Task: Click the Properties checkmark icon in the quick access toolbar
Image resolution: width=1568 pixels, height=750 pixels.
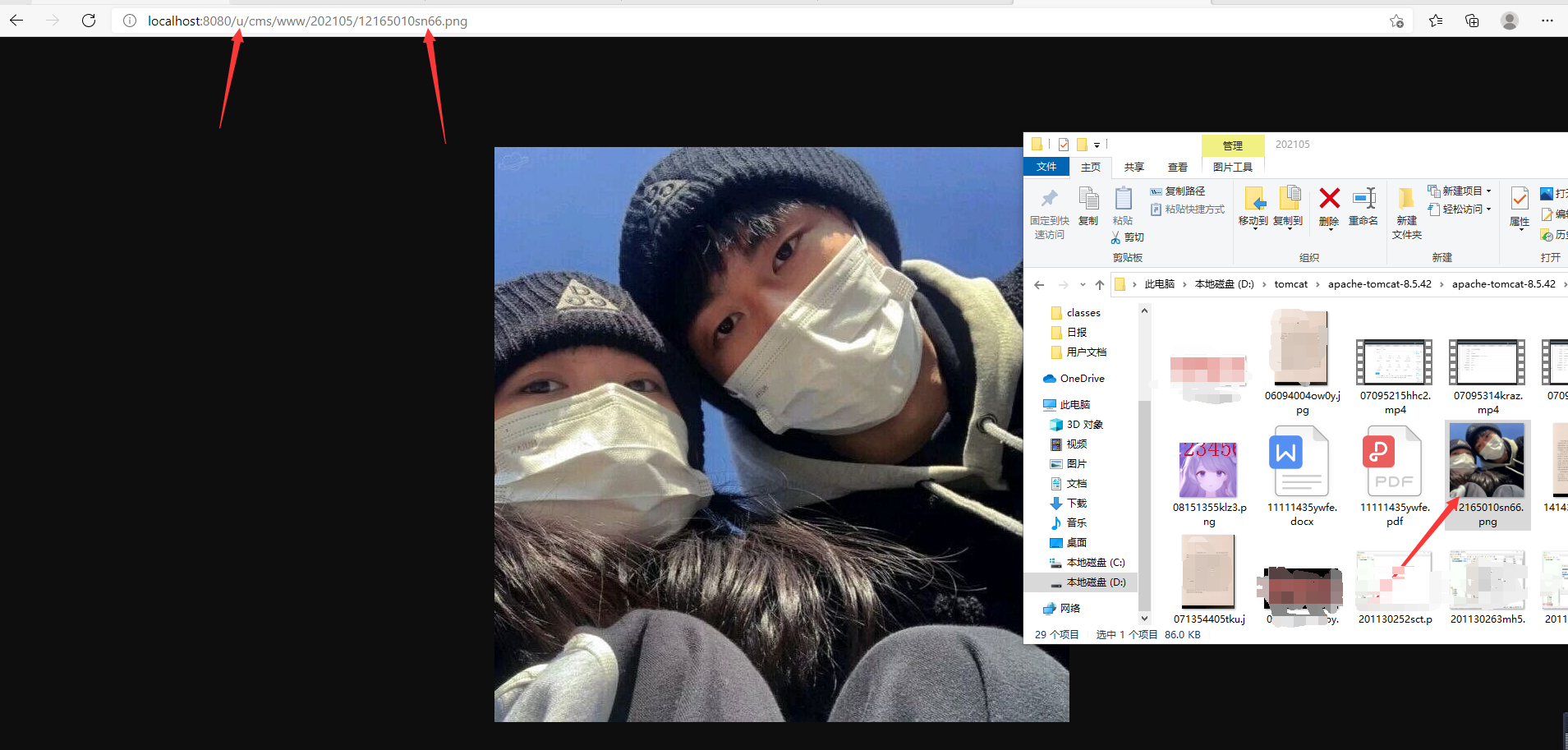Action: click(1064, 145)
